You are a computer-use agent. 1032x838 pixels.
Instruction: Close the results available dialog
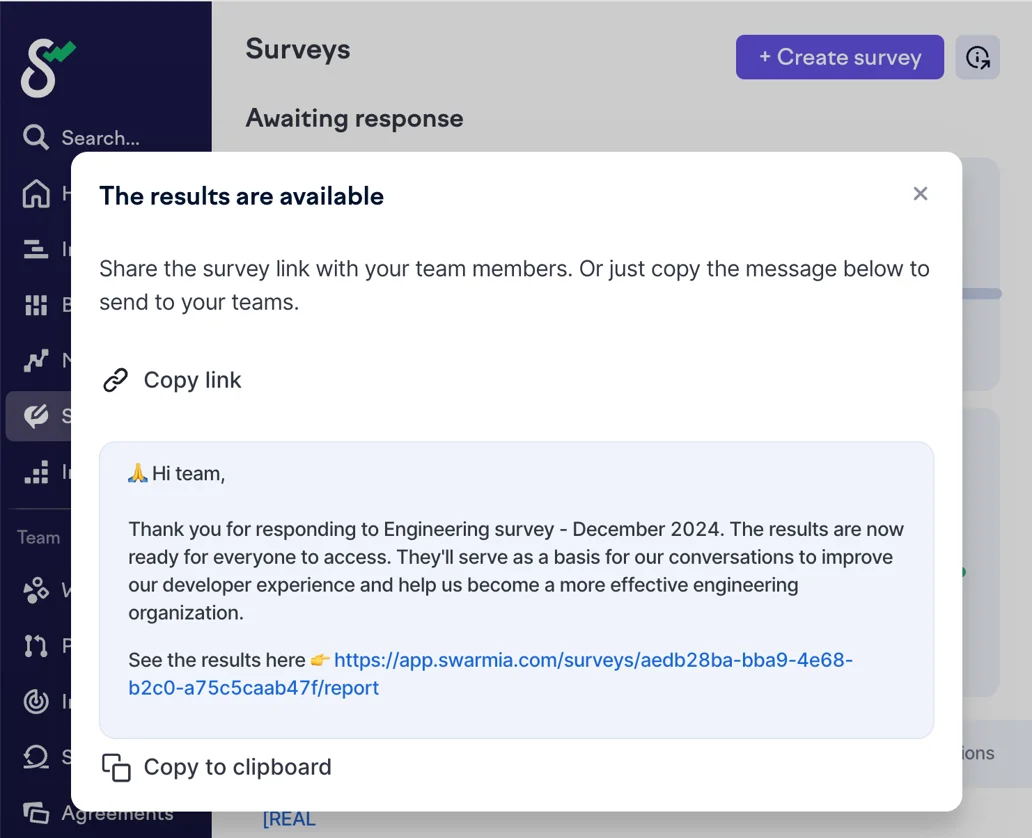920,194
